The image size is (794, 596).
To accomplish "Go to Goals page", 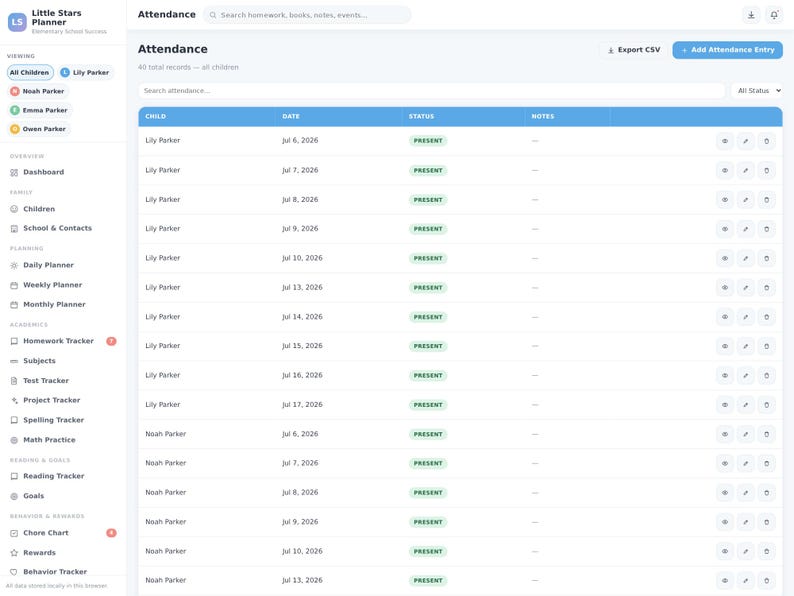I will tap(63, 496).
